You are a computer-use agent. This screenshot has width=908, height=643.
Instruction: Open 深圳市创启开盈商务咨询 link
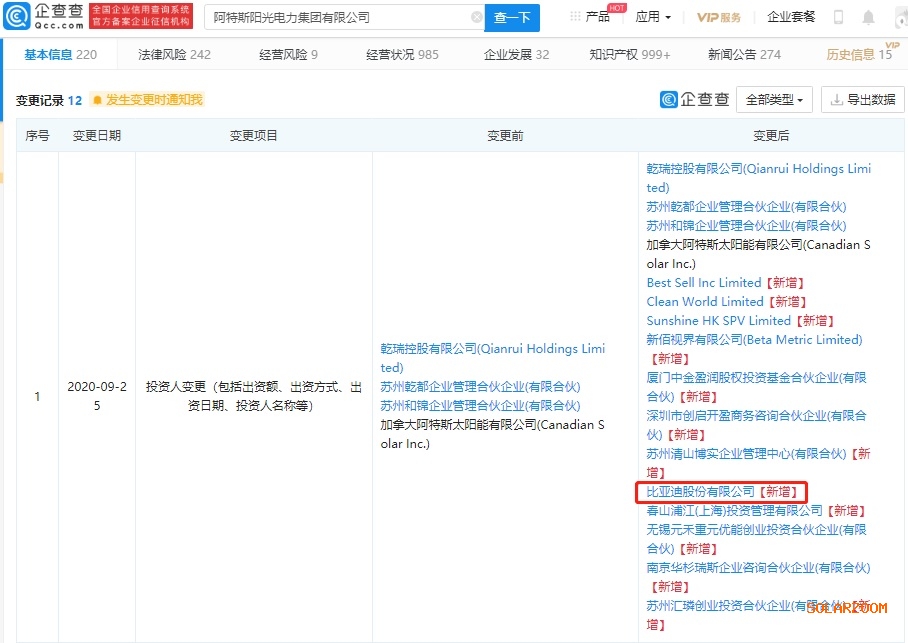(756, 425)
